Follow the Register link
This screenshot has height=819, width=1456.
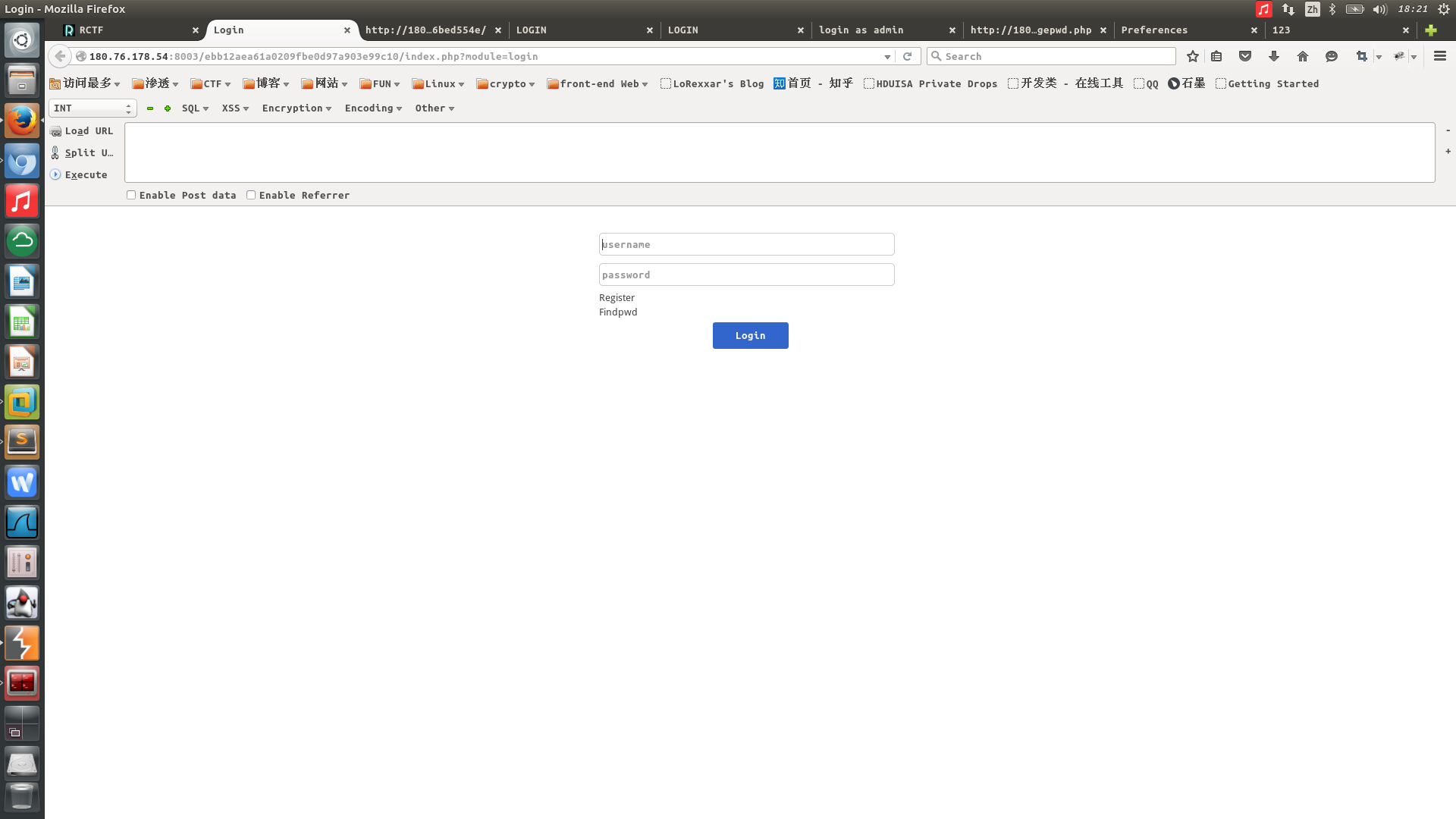click(617, 297)
